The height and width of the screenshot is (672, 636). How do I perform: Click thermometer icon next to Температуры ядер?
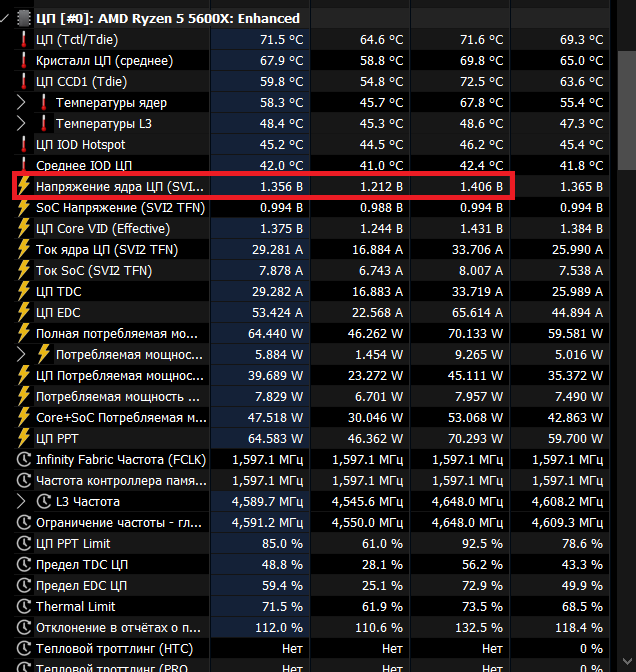click(x=43, y=102)
